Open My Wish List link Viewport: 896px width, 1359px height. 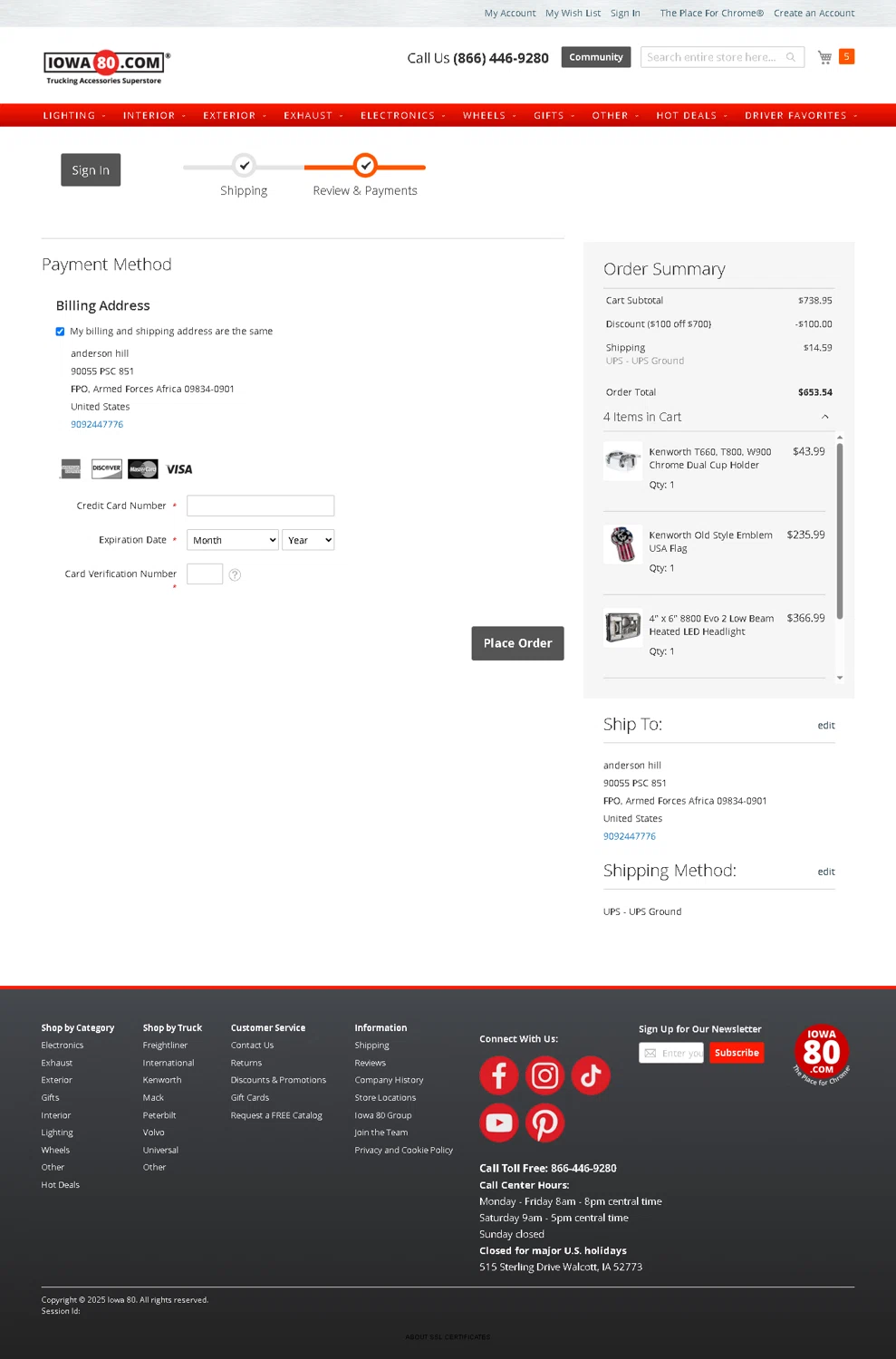pyautogui.click(x=573, y=14)
